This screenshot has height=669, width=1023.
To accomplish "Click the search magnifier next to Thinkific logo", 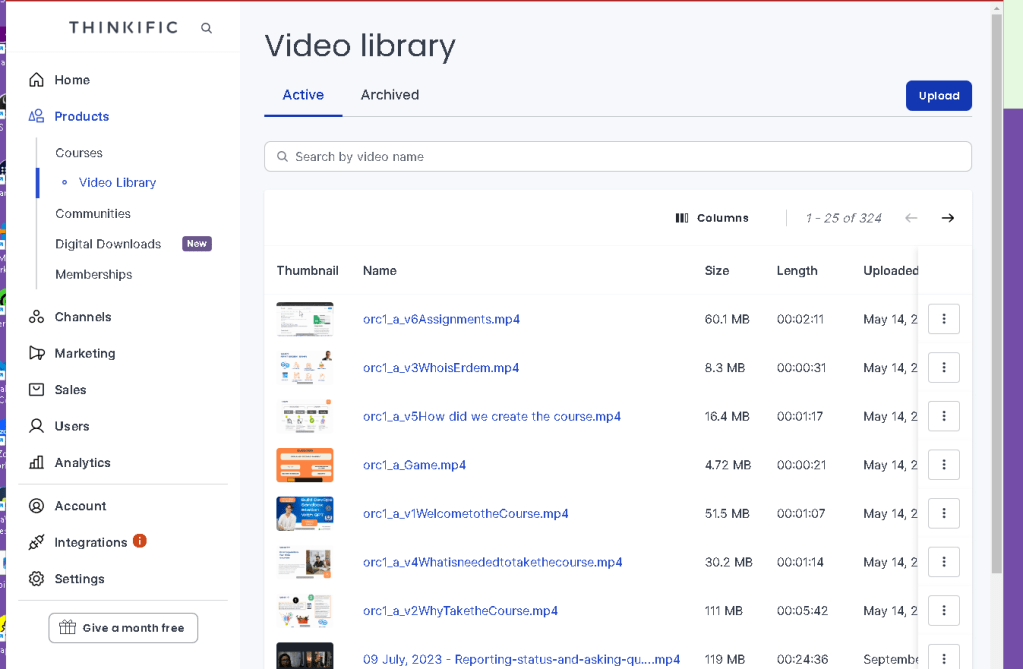I will pos(206,28).
